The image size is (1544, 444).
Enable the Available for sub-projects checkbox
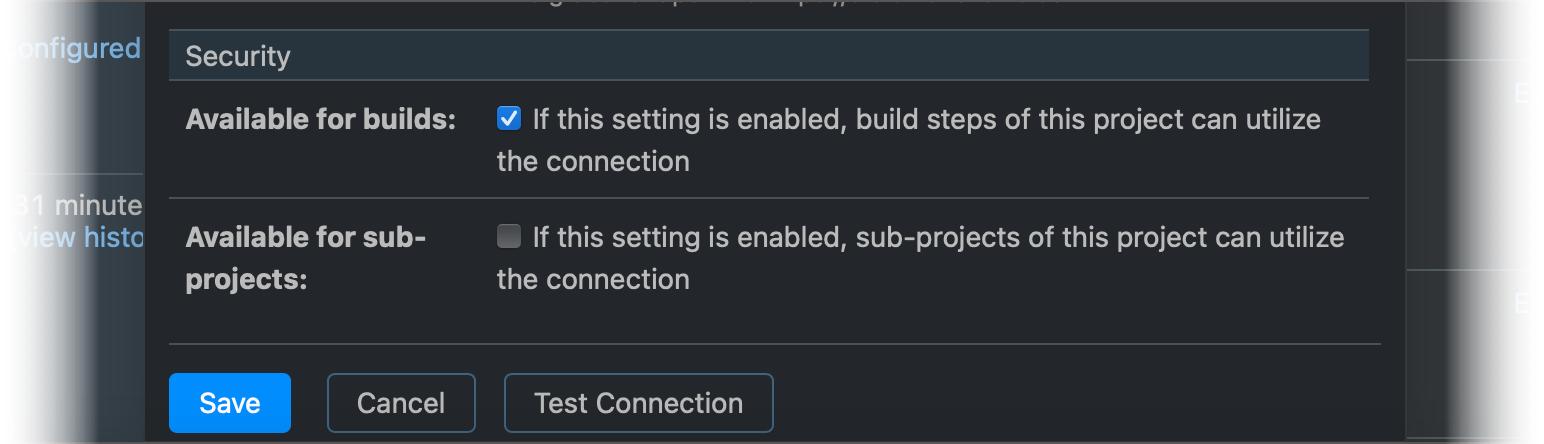click(509, 237)
